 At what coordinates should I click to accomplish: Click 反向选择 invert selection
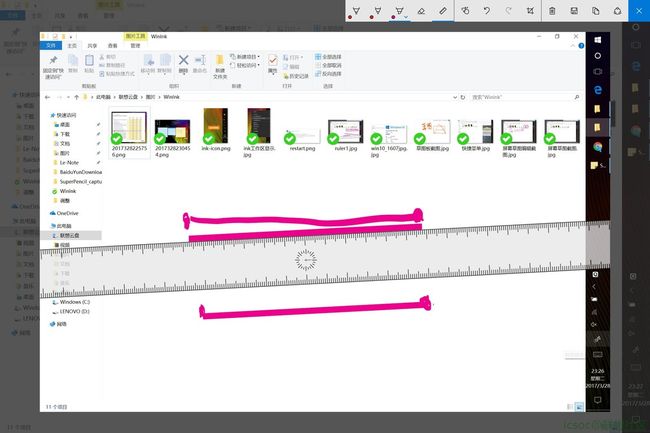click(328, 74)
